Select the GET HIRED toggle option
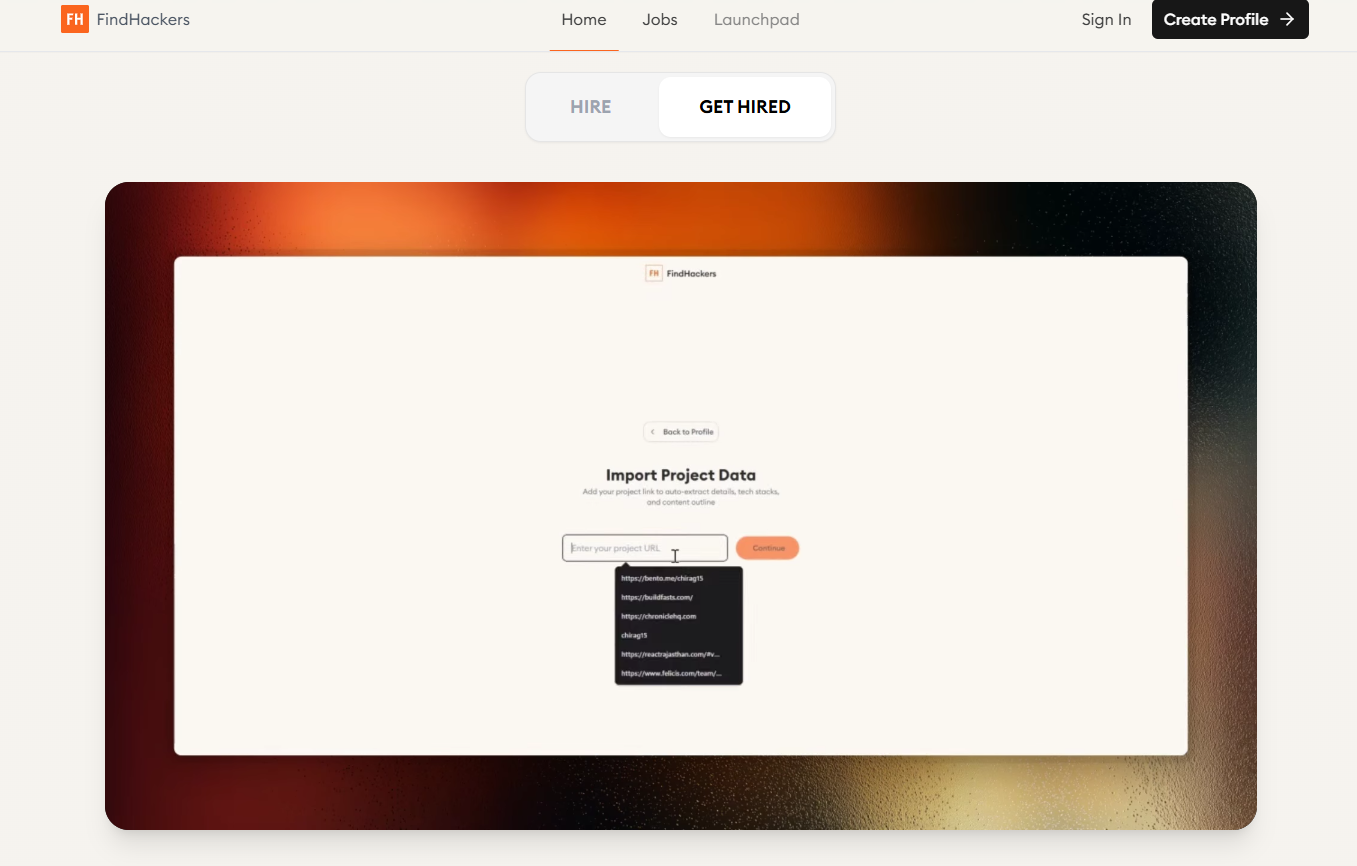This screenshot has width=1357, height=866. 745,107
